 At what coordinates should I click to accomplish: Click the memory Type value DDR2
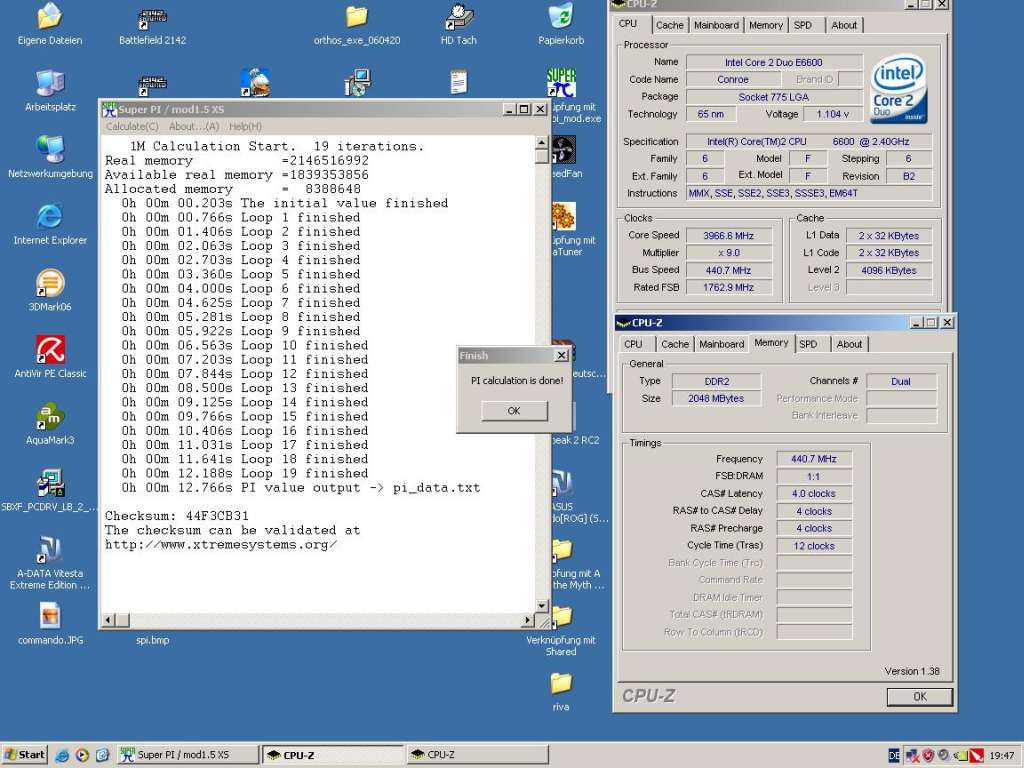click(716, 381)
